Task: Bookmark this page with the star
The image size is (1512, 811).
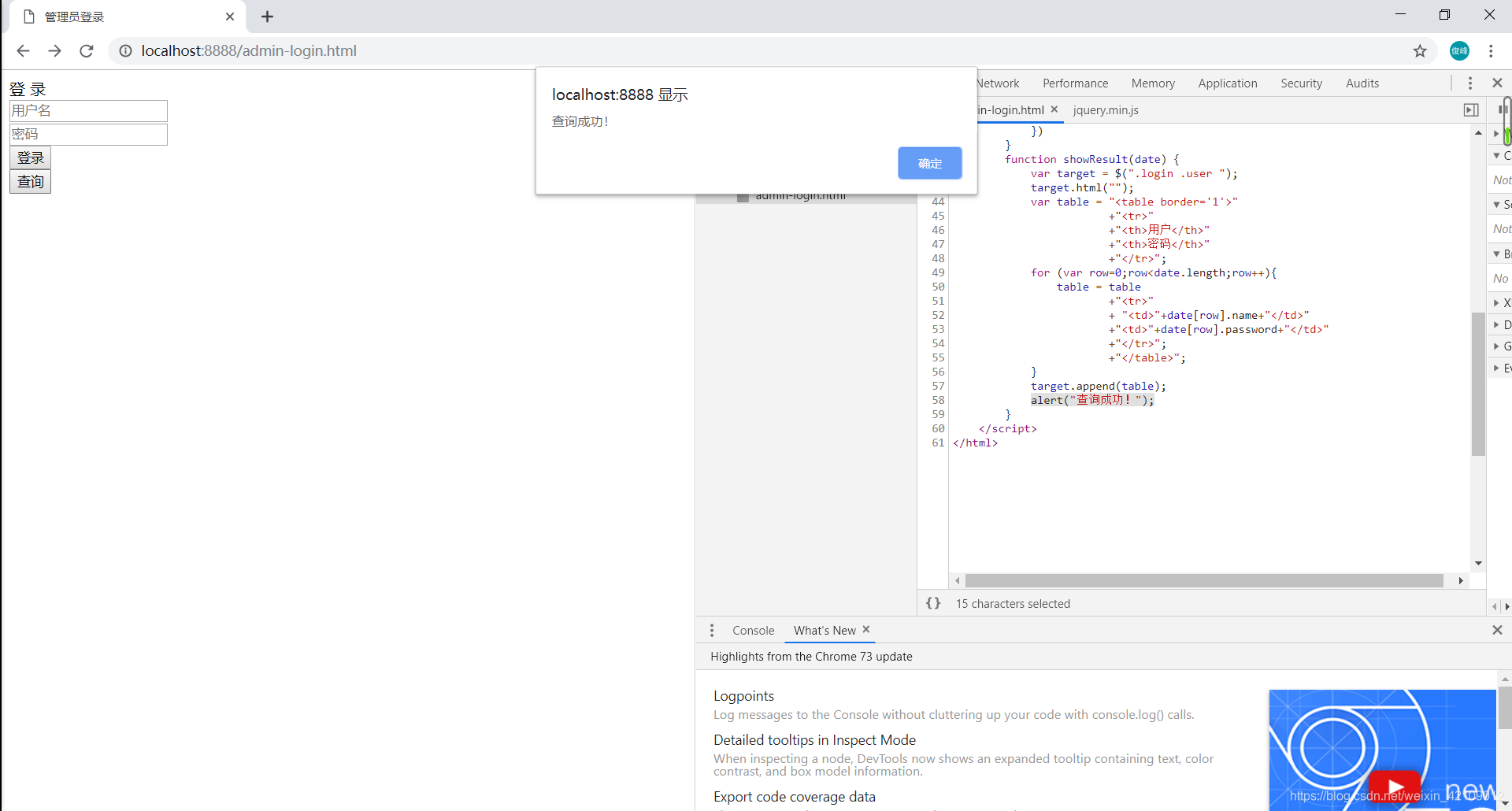Action: coord(1420,51)
